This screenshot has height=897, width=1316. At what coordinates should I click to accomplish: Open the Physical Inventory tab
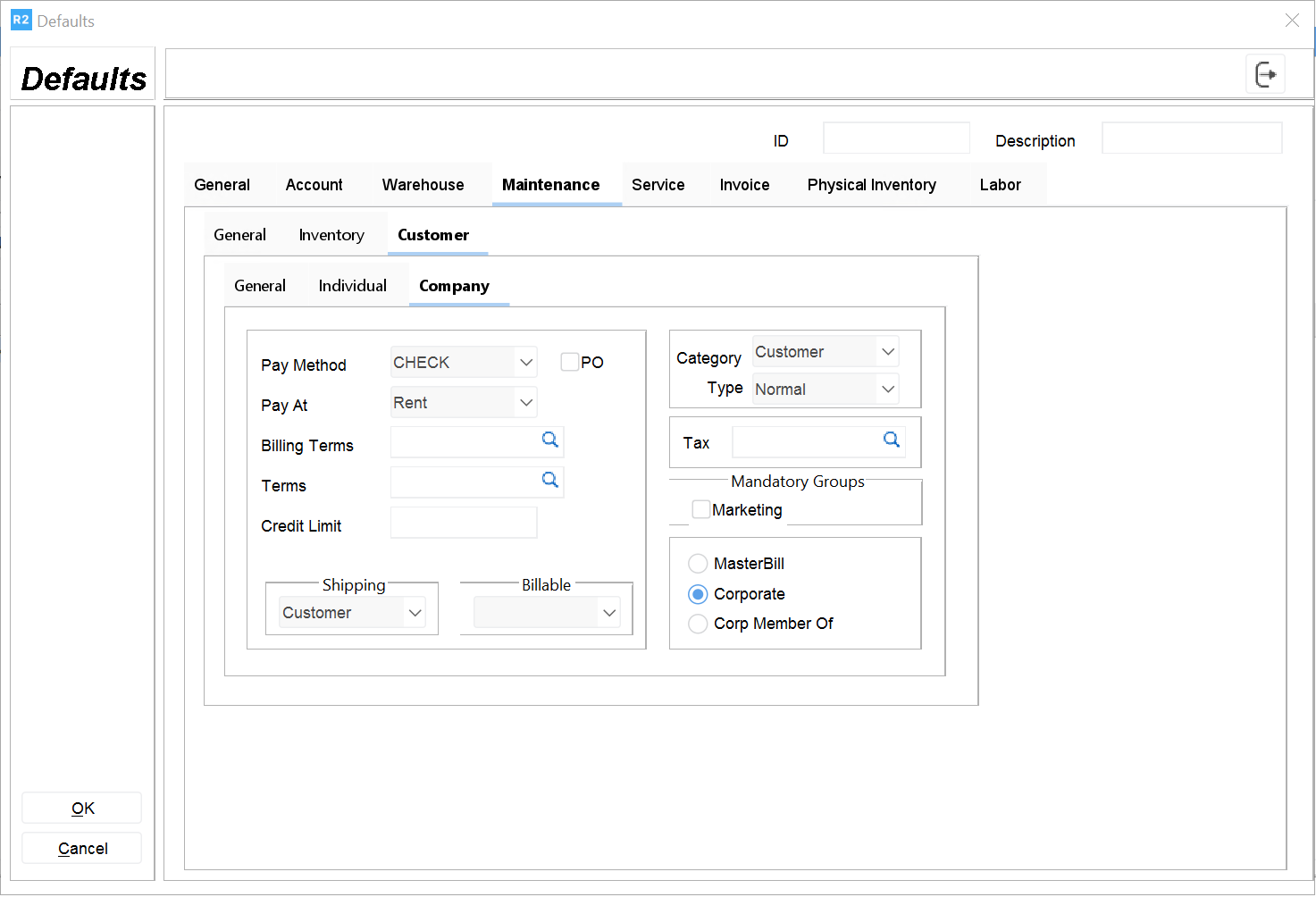click(871, 185)
